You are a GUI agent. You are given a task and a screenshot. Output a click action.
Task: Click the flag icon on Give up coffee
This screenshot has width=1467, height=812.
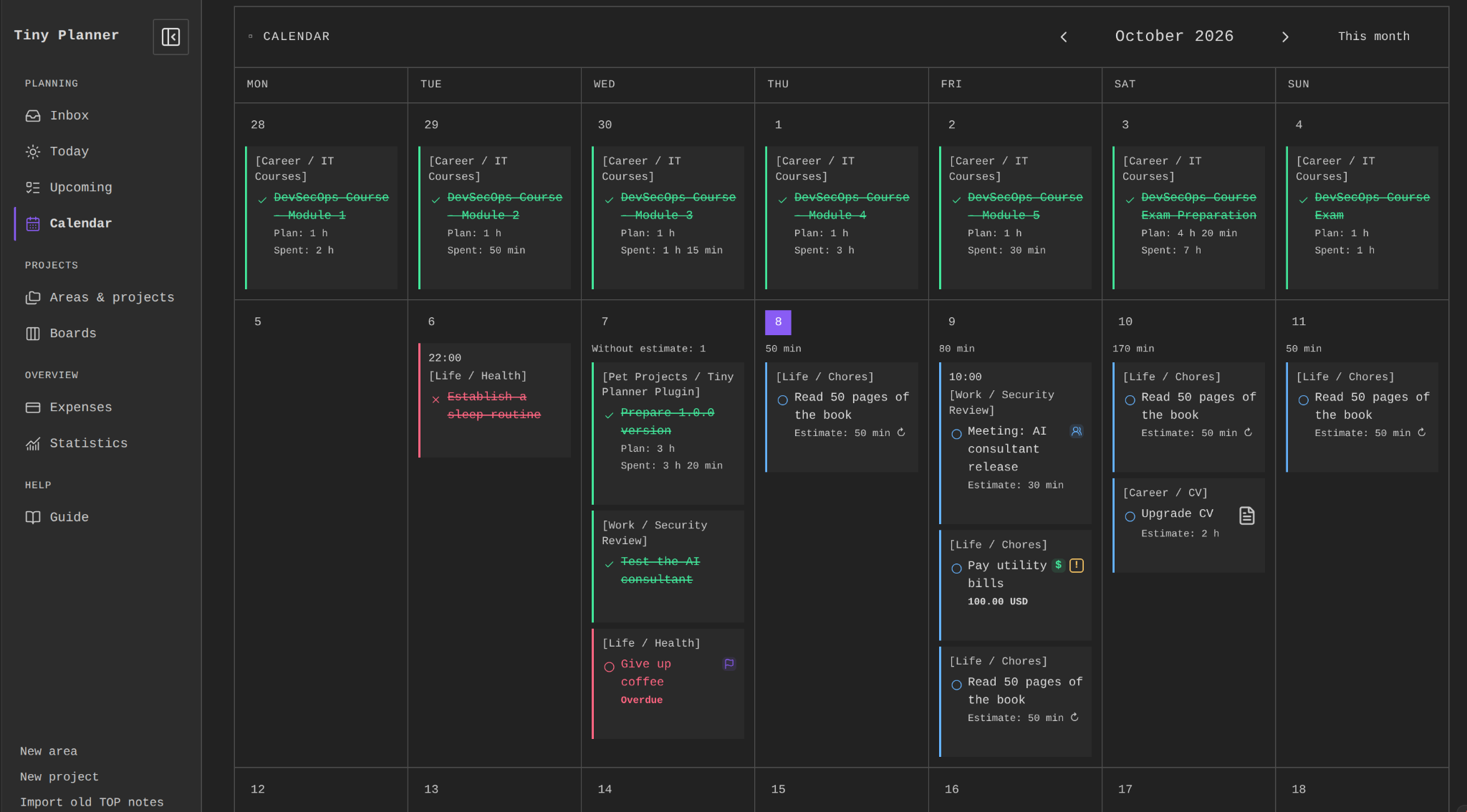[728, 664]
